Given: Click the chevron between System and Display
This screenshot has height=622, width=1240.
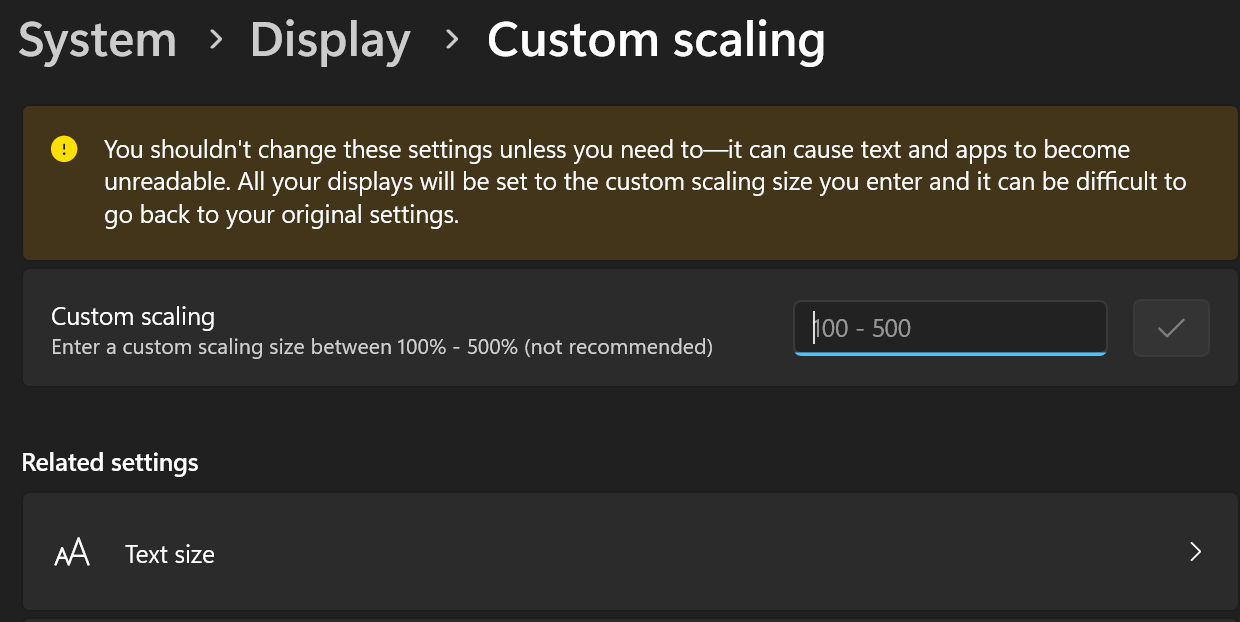Looking at the screenshot, I should coord(214,40).
